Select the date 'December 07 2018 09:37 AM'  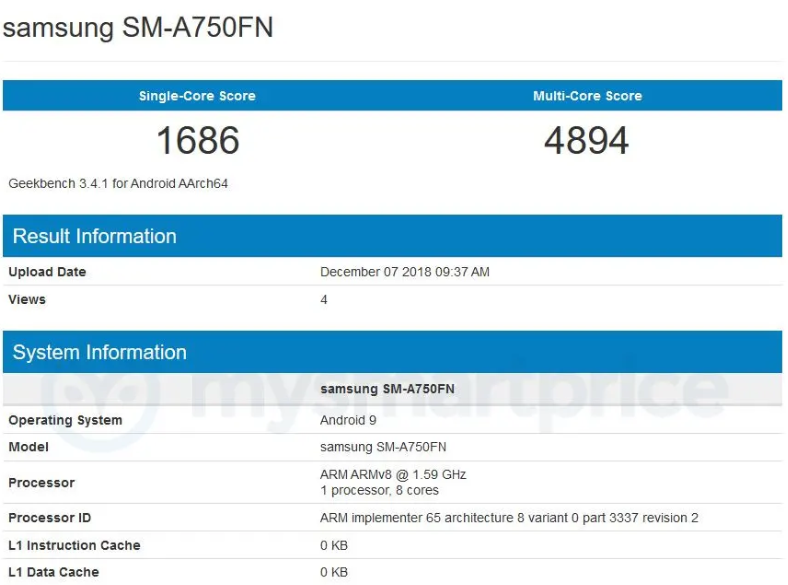tap(405, 272)
